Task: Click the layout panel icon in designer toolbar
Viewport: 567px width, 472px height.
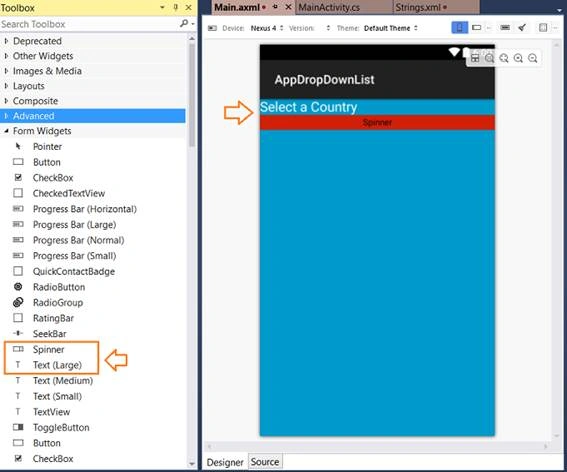Action: point(543,27)
